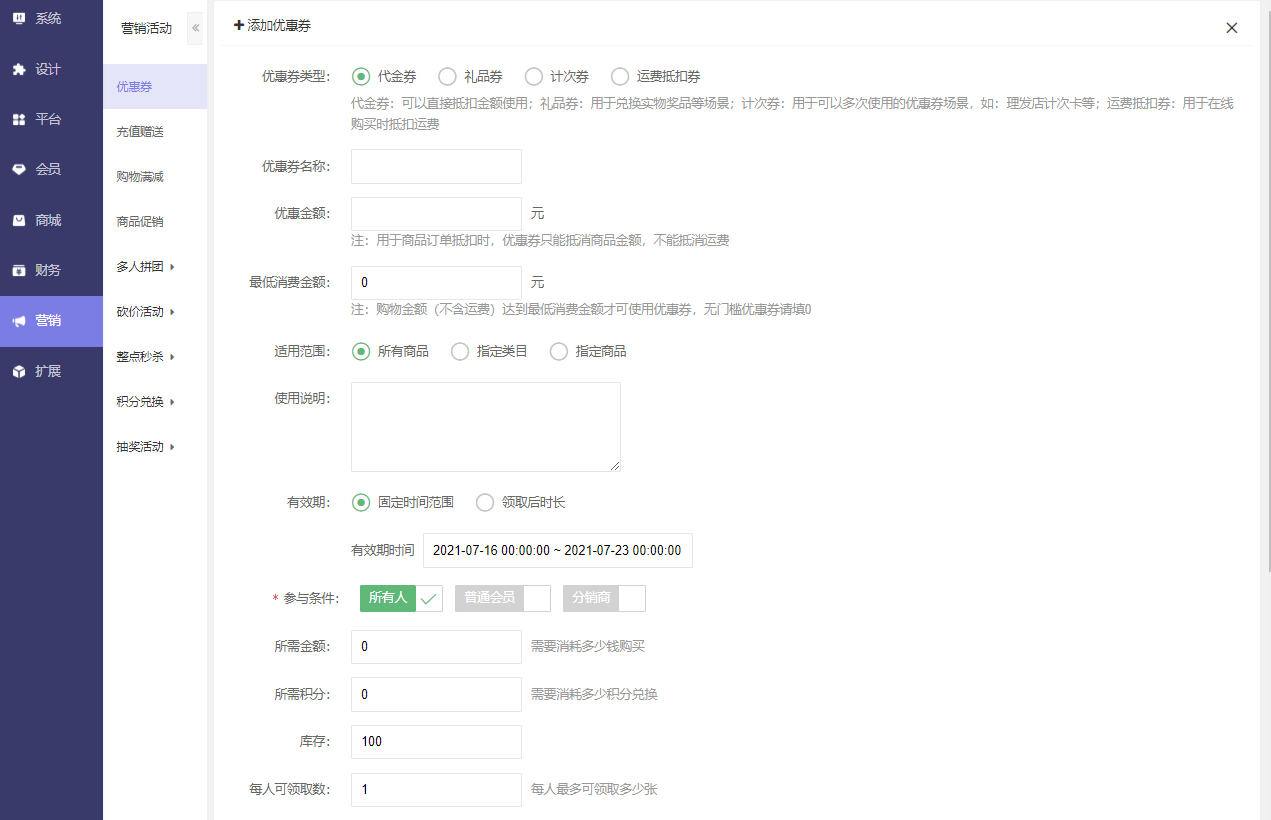Viewport: 1271px width, 820px height.
Task: Select 礼品券 coupon type
Action: (x=471, y=76)
